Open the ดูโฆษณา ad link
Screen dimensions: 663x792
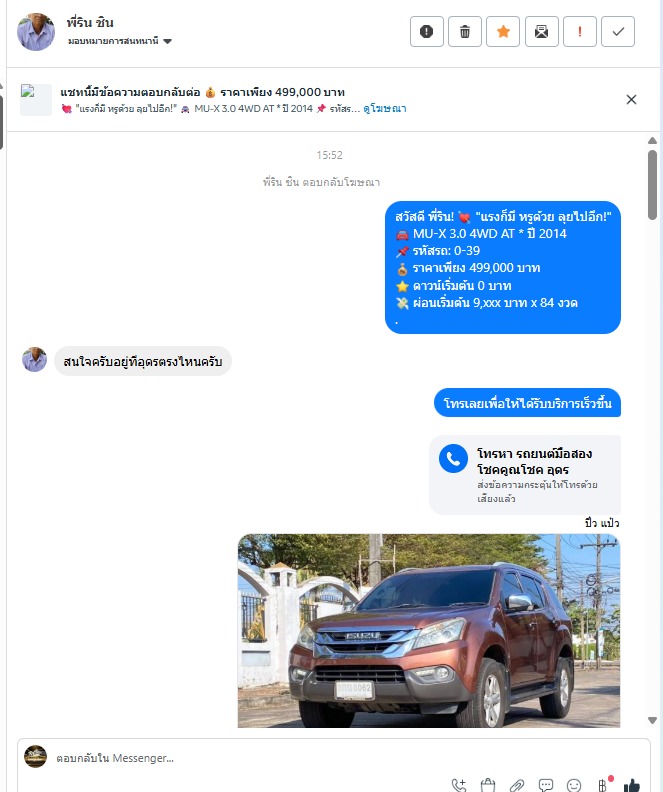pos(385,109)
